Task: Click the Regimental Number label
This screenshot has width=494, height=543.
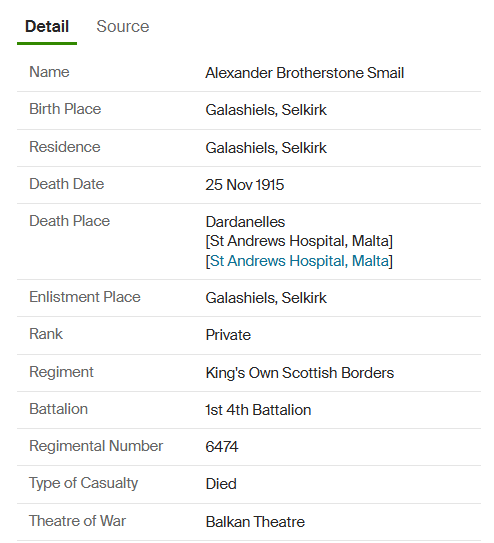Action: [96, 446]
